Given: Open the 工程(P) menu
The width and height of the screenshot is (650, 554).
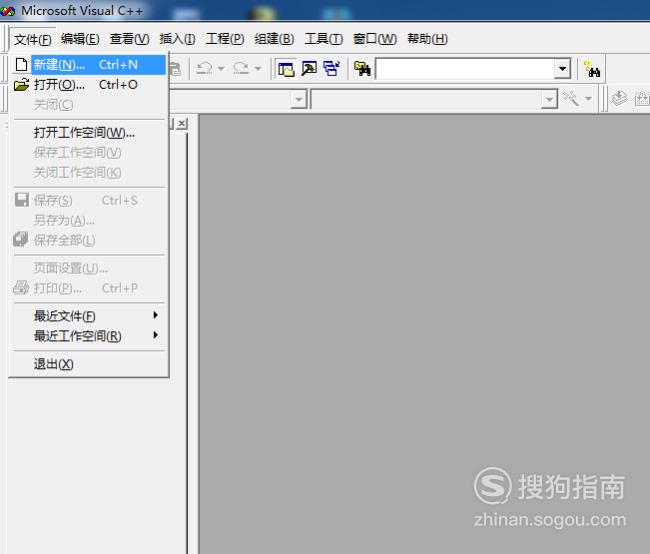Looking at the screenshot, I should [225, 39].
